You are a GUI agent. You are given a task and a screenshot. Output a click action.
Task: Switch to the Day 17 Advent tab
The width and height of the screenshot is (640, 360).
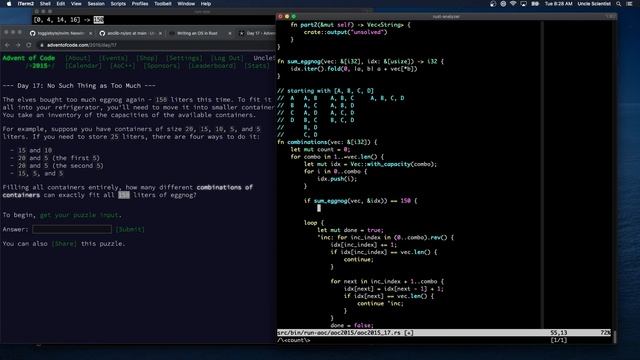tap(256, 33)
